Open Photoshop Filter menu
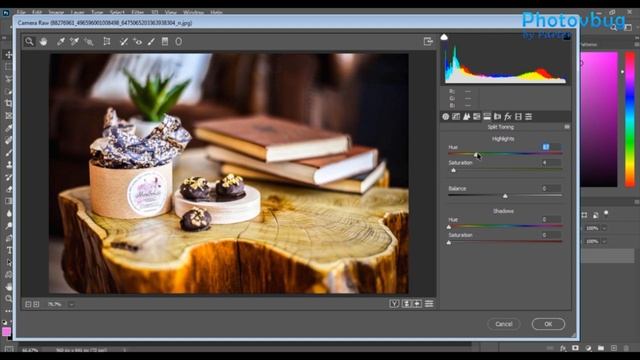 138,12
